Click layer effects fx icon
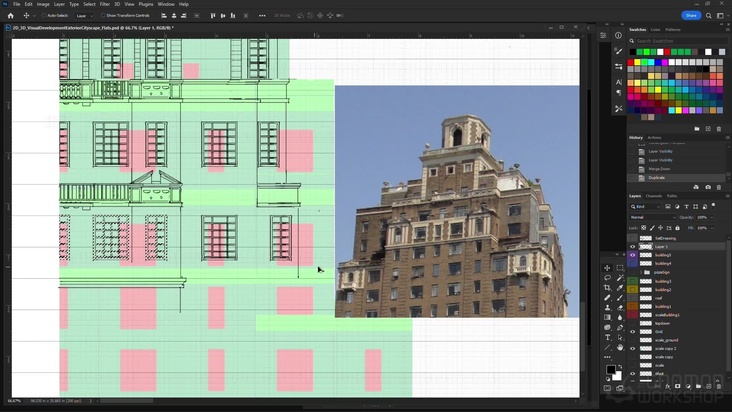Image resolution: width=732 pixels, height=412 pixels. tap(668, 386)
